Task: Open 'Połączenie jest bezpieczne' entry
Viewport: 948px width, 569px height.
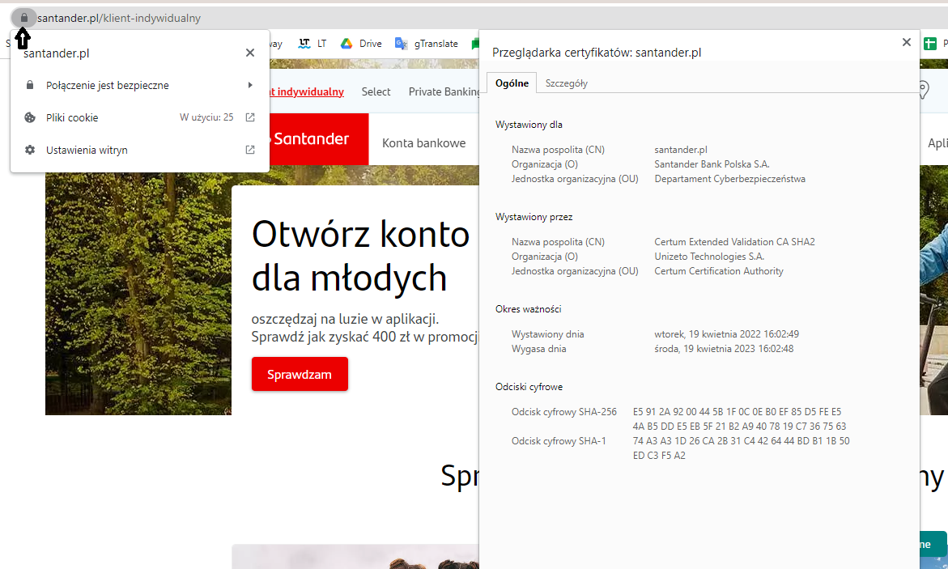Action: pyautogui.click(x=140, y=85)
